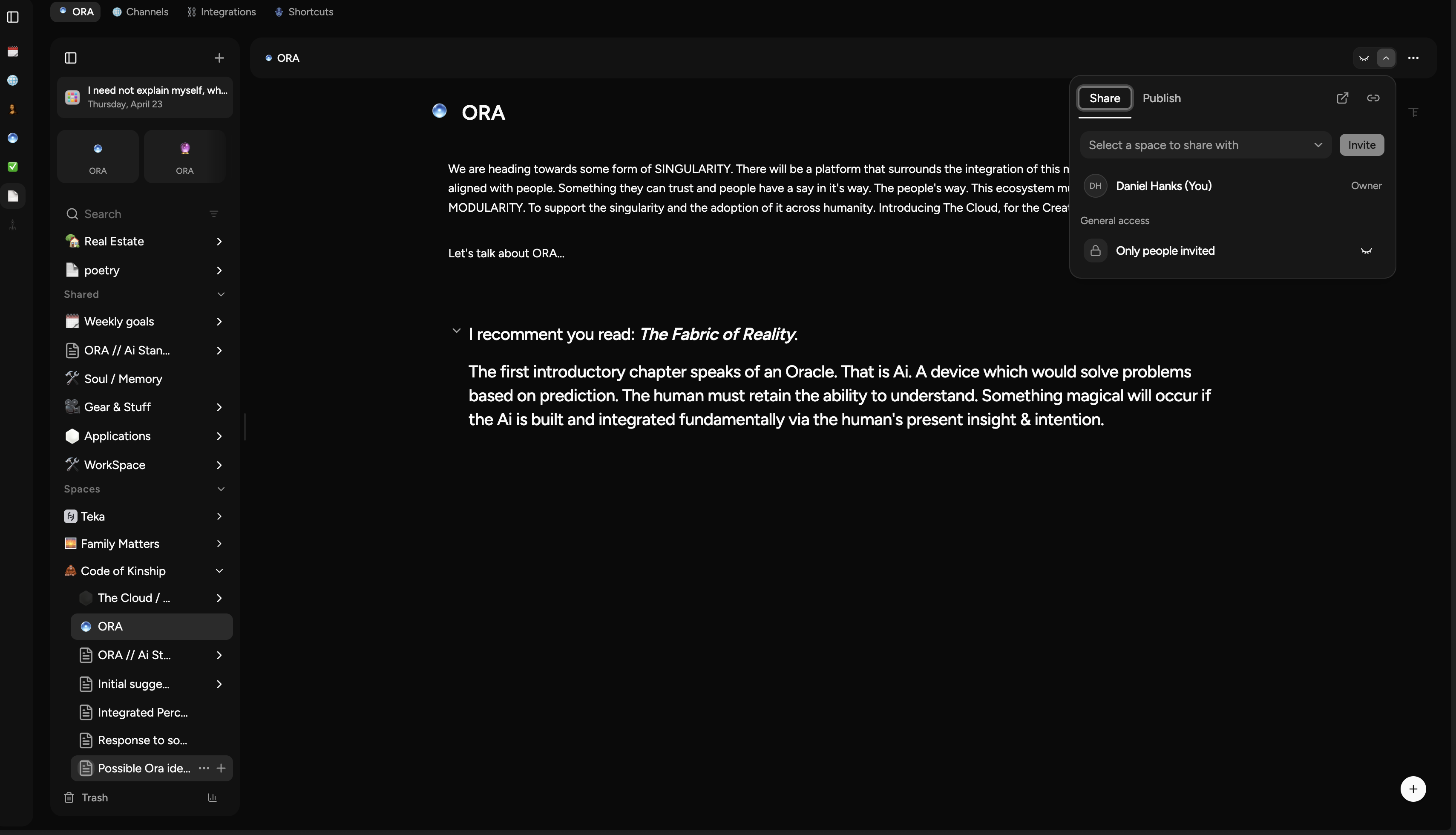Open the three-dot page options menu
1456x835 pixels.
(1413, 58)
